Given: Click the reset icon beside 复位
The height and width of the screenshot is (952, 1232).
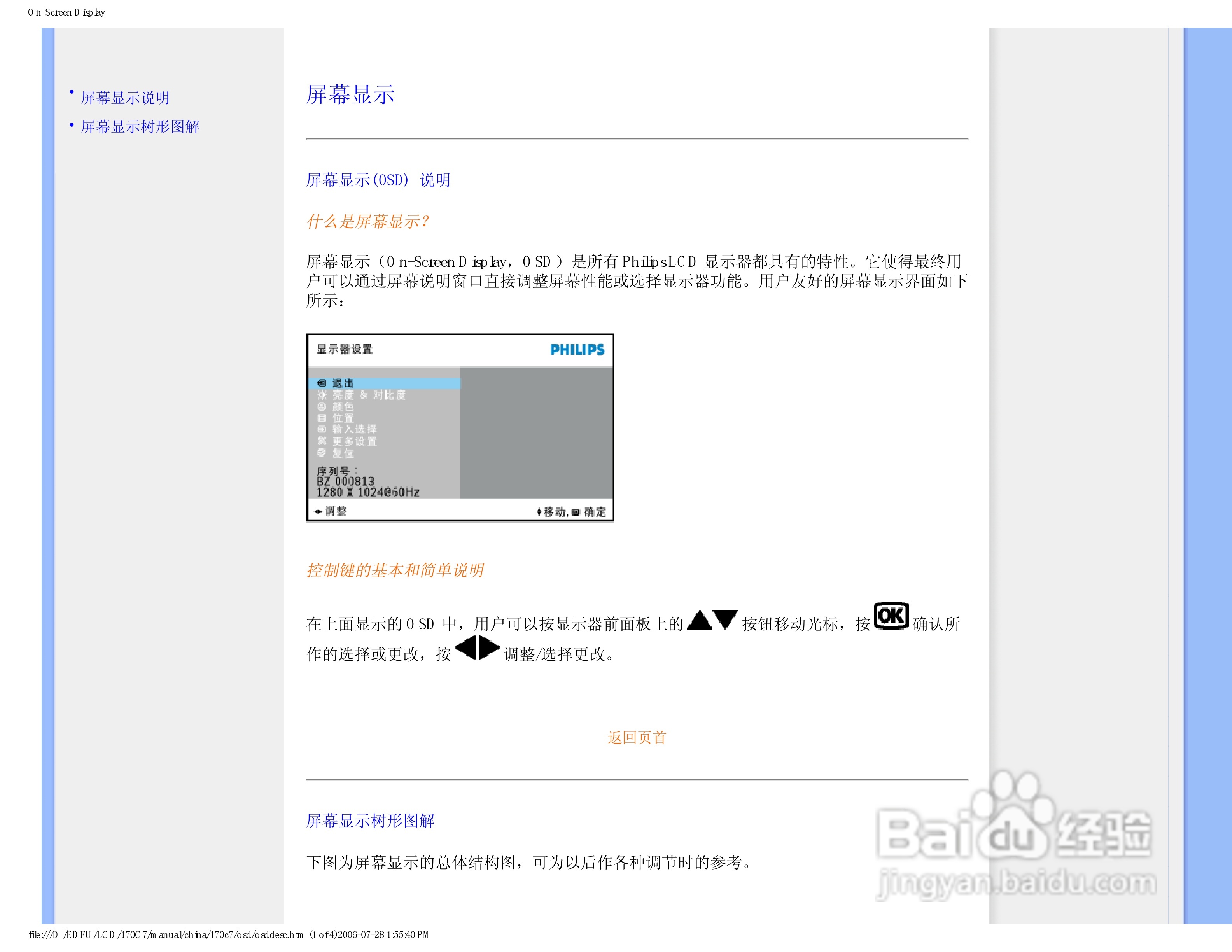Looking at the screenshot, I should 322,452.
